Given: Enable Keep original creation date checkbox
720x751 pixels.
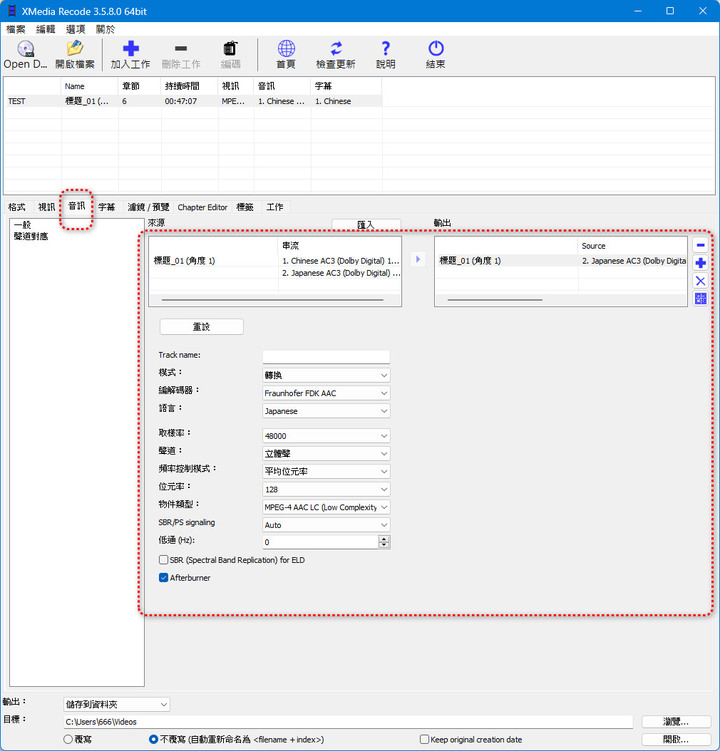Looking at the screenshot, I should (424, 739).
